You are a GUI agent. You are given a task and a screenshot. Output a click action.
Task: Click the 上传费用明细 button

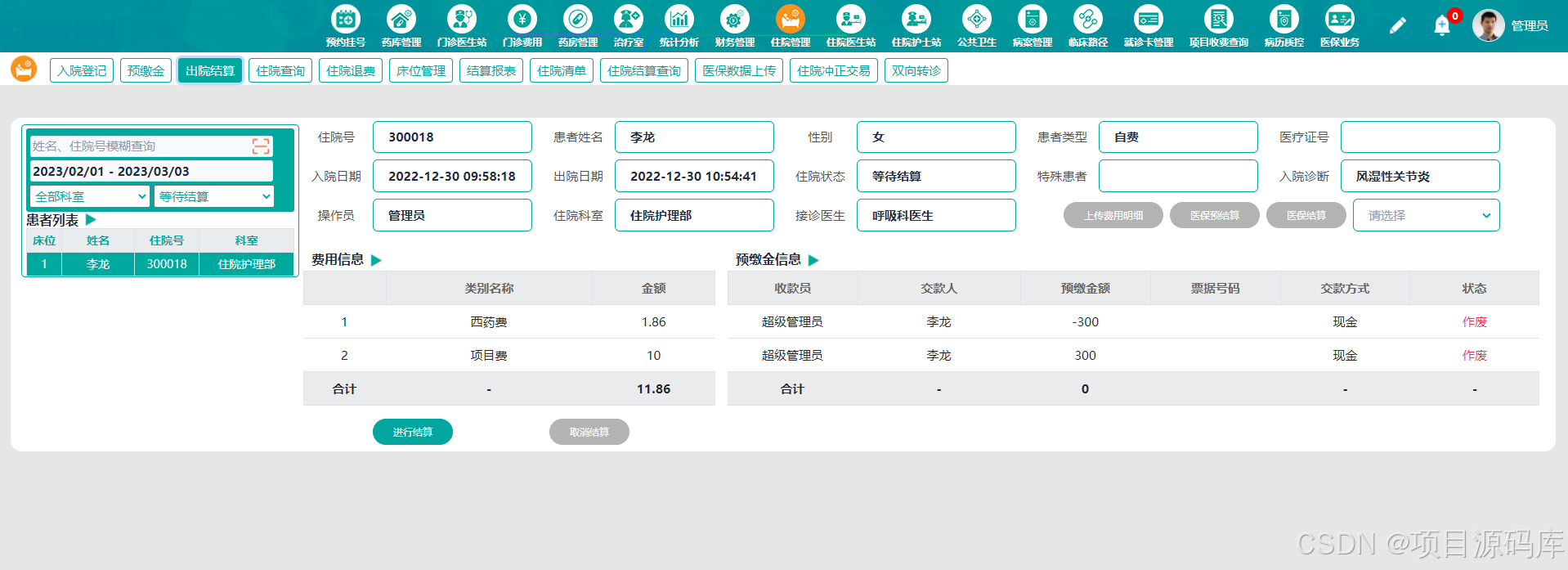coord(1113,215)
